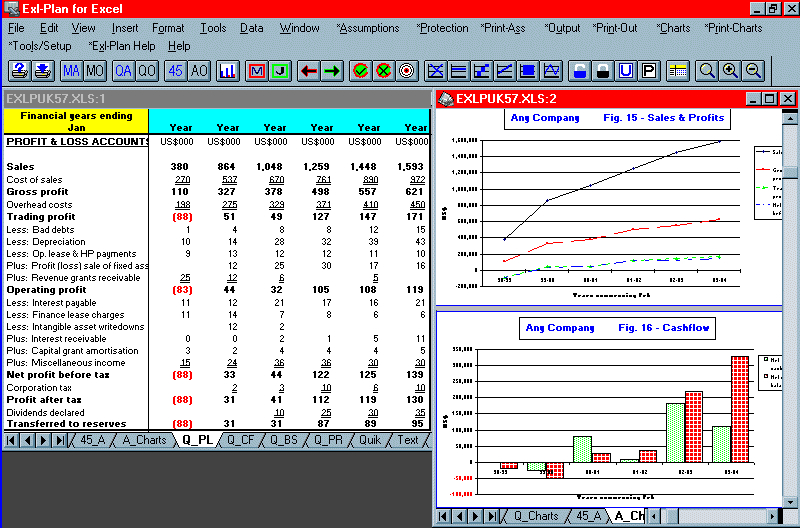This screenshot has width=800, height=528.
Task: Click the red left arrow icon
Action: [308, 71]
